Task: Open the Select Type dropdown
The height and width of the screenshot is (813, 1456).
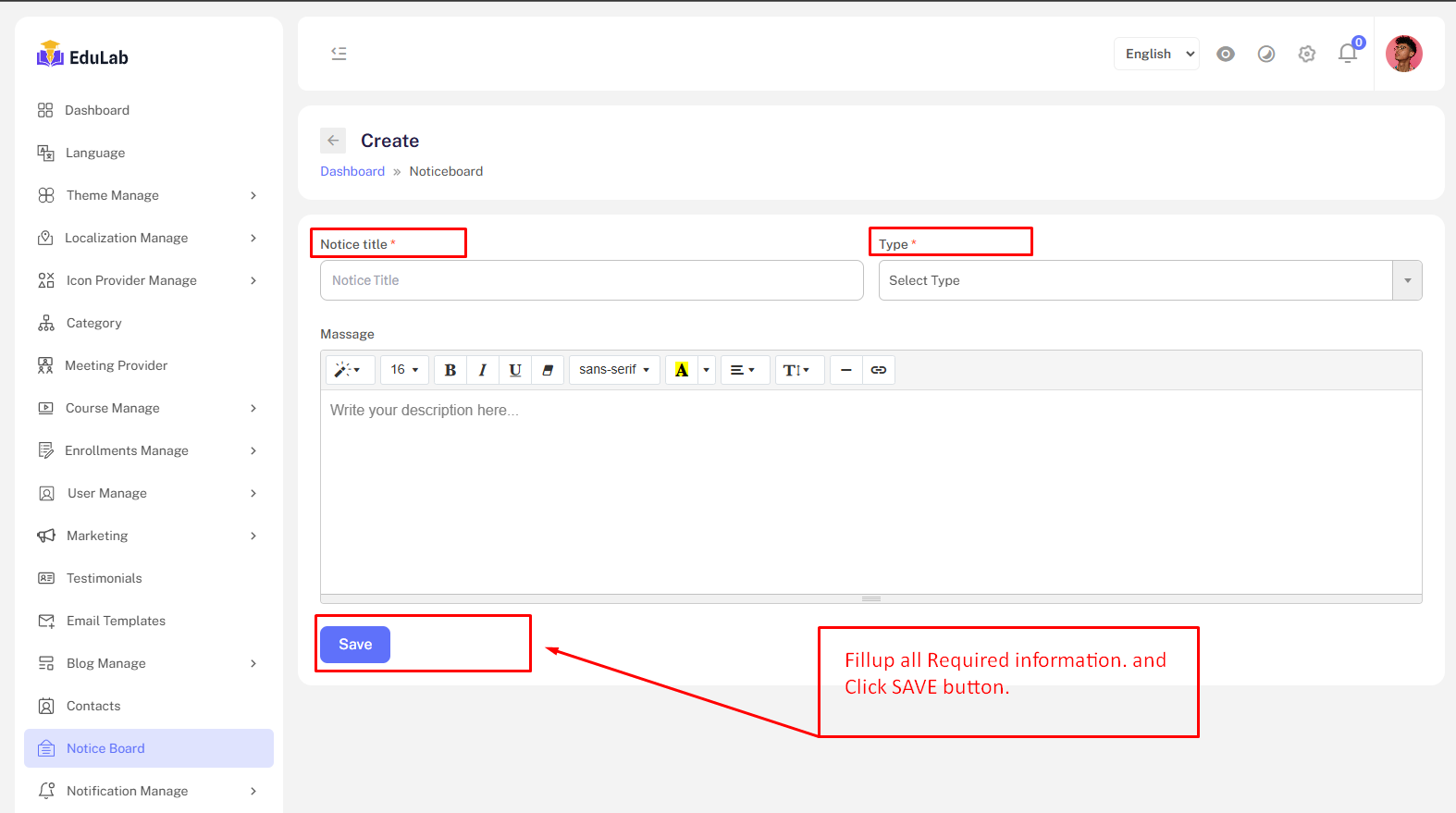Action: pos(1149,280)
